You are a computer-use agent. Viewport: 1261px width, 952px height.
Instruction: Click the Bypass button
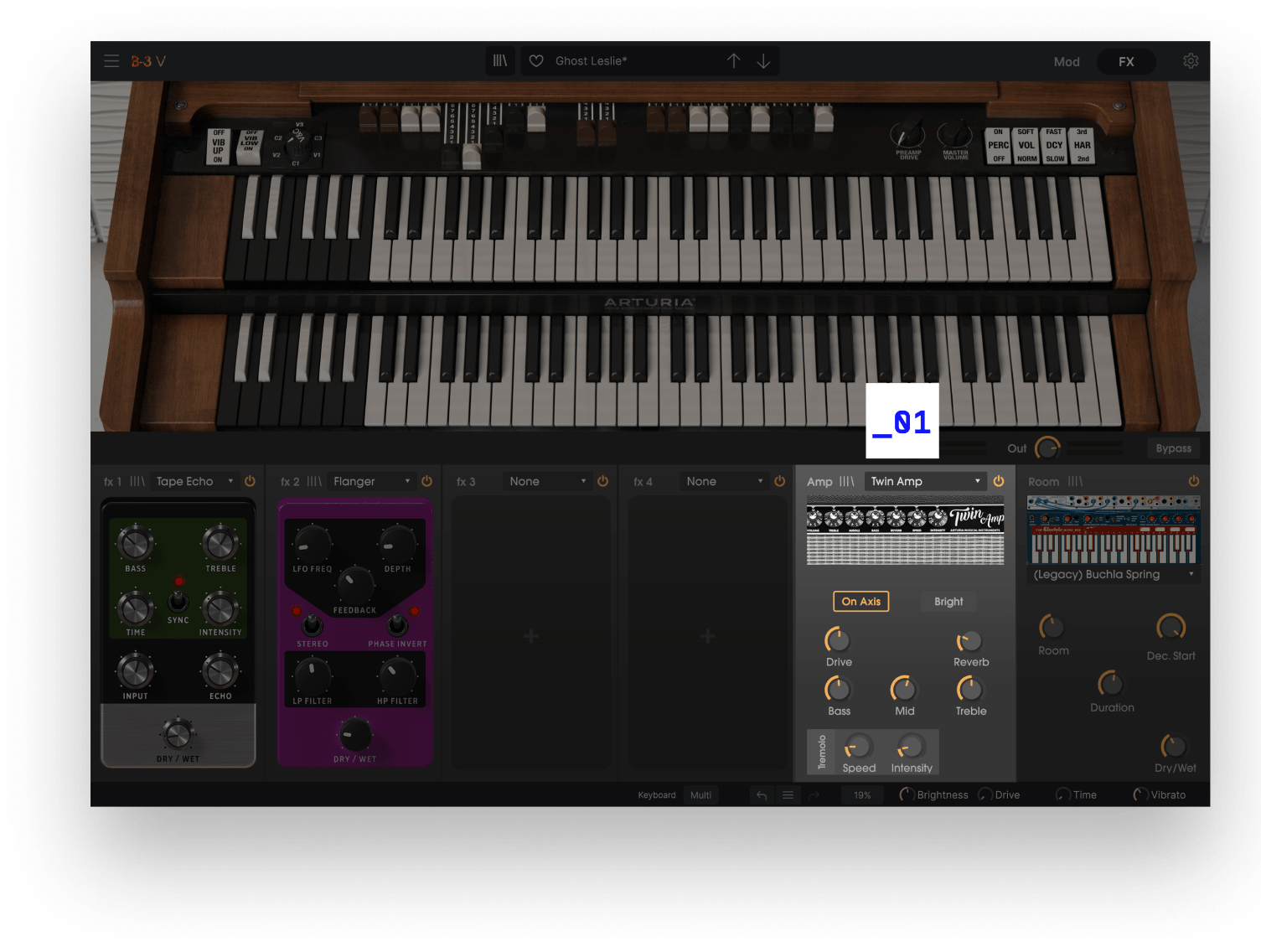1173,448
